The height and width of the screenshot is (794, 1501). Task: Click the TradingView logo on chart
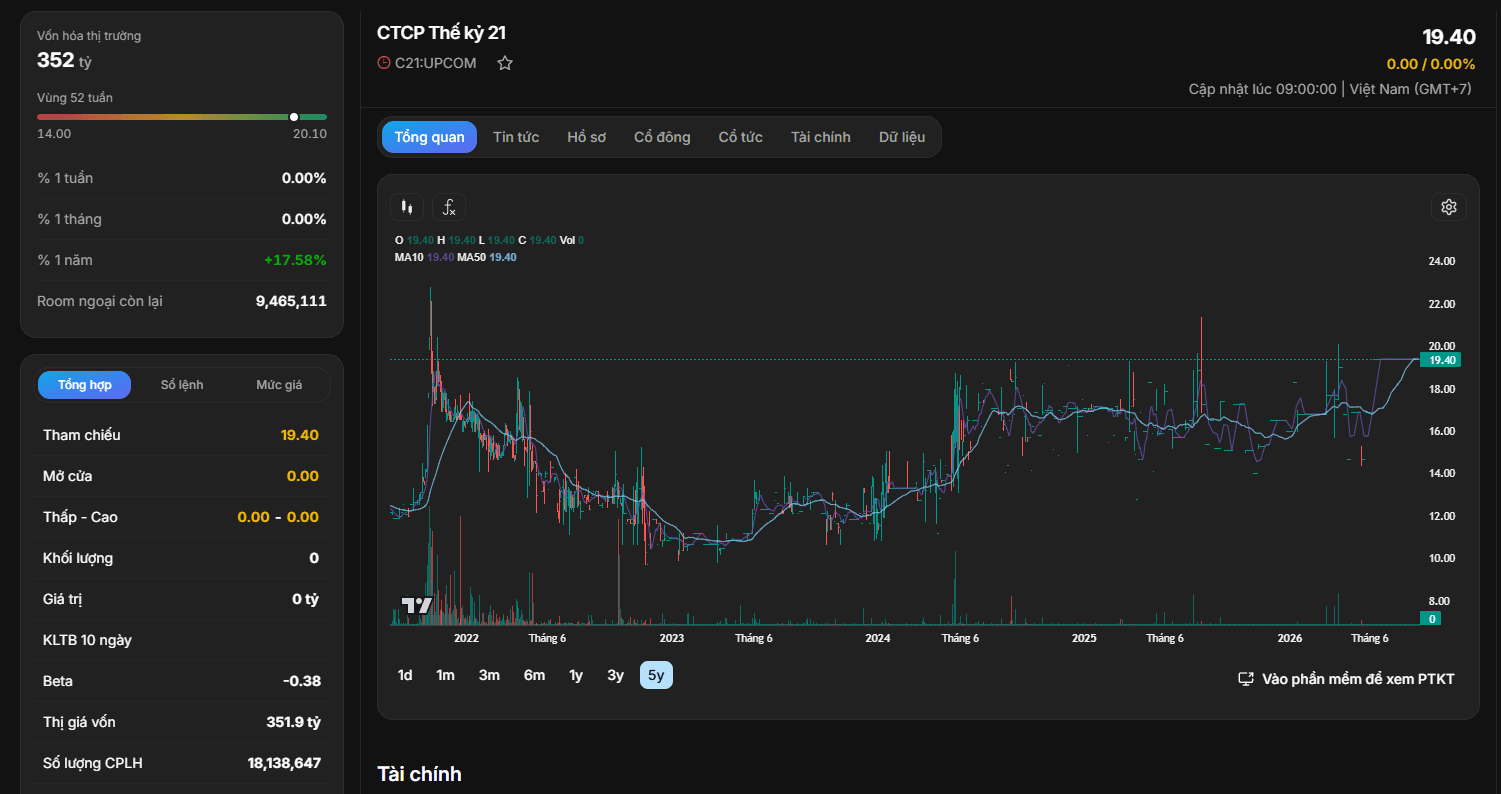tap(416, 606)
